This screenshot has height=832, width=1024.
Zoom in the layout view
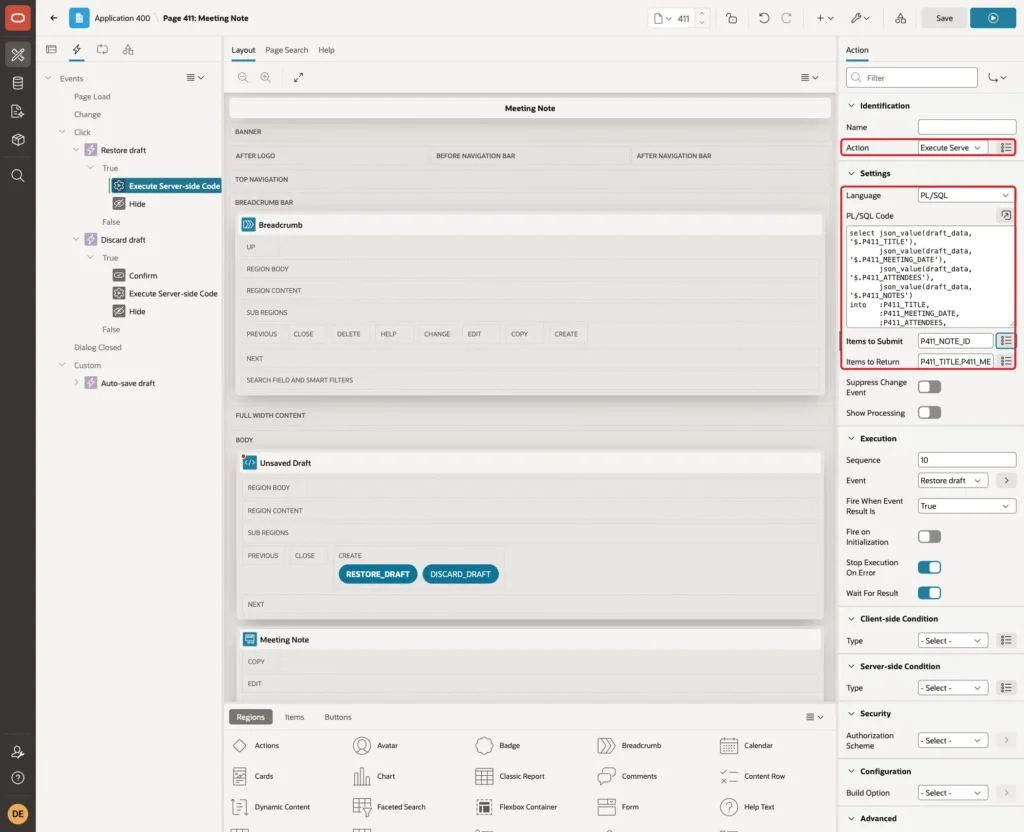(x=266, y=77)
